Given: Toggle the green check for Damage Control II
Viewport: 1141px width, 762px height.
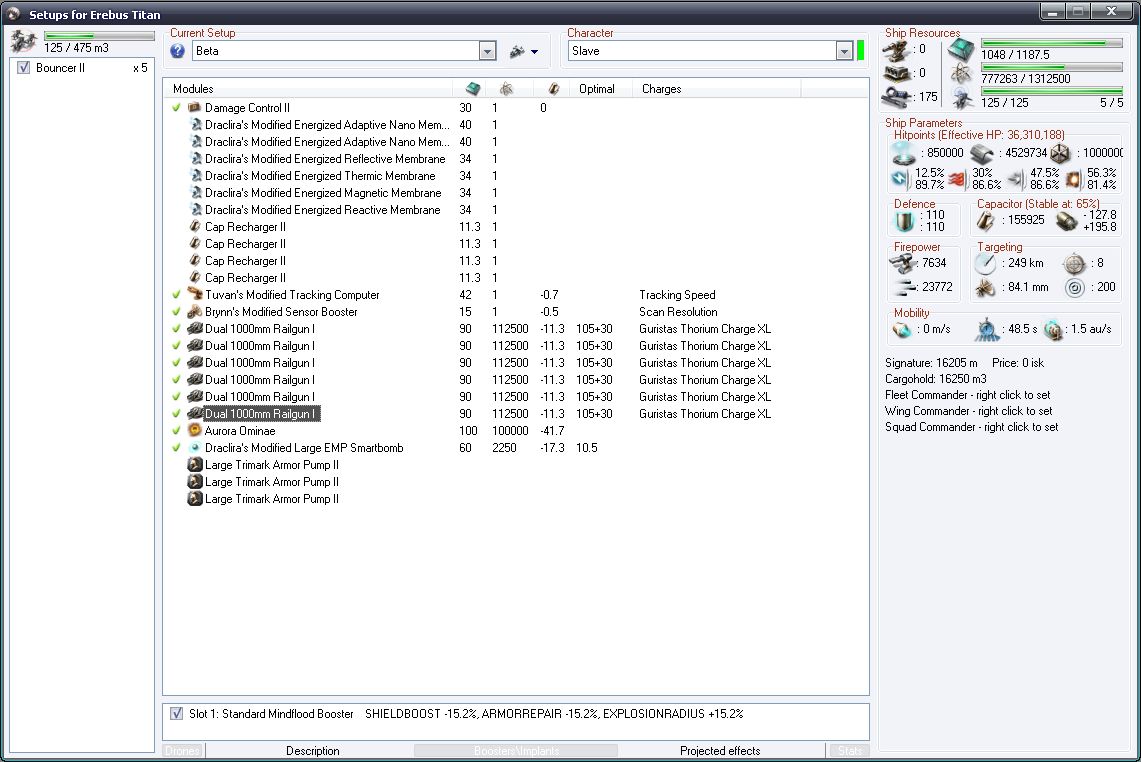Looking at the screenshot, I should coord(176,108).
